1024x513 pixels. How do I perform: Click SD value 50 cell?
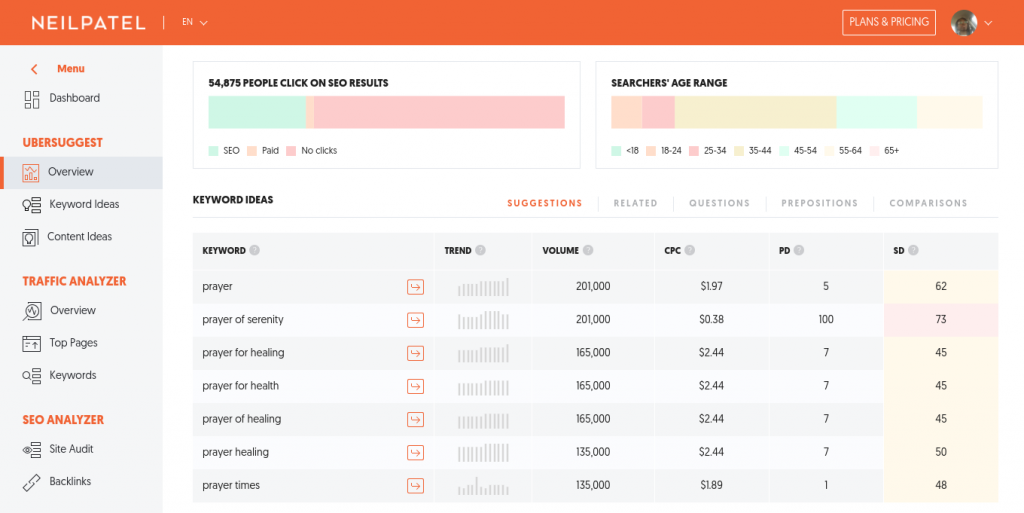click(940, 452)
